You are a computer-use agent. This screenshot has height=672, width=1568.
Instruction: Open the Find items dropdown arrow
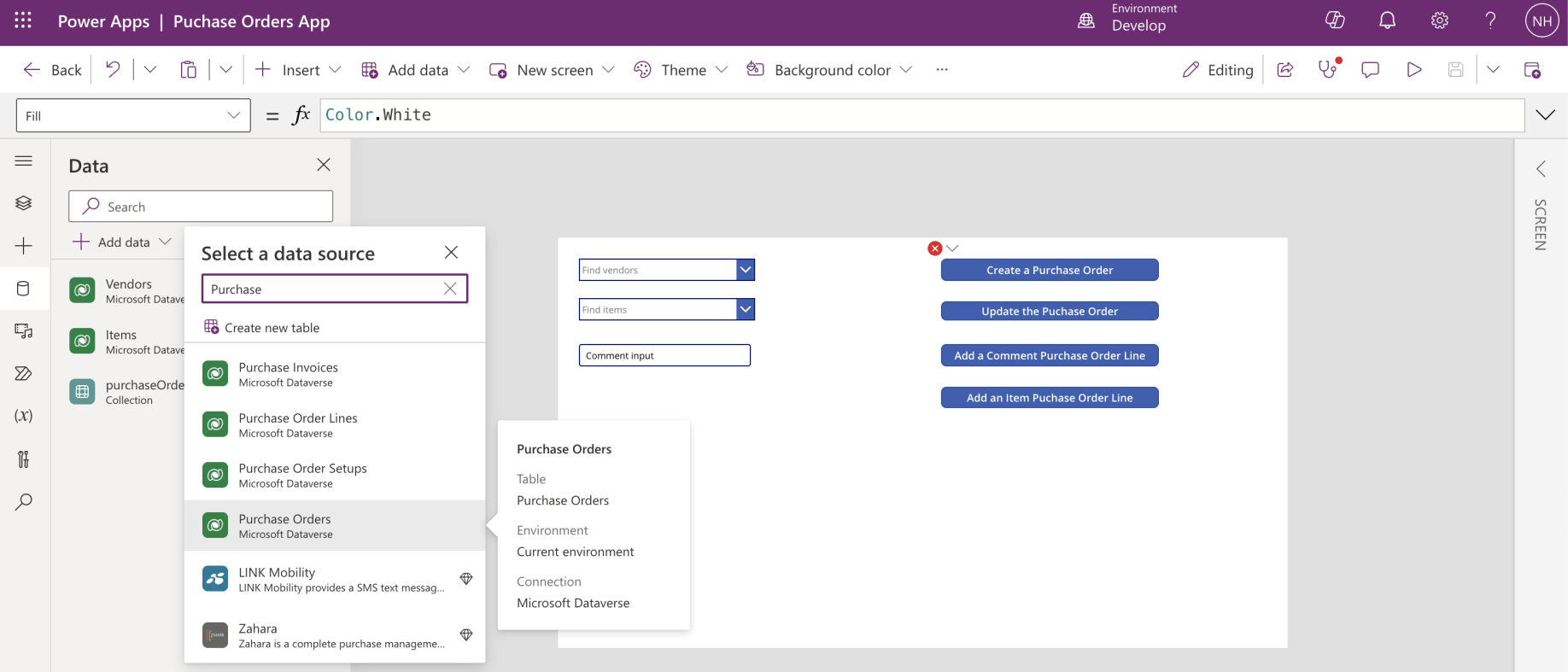tap(746, 309)
